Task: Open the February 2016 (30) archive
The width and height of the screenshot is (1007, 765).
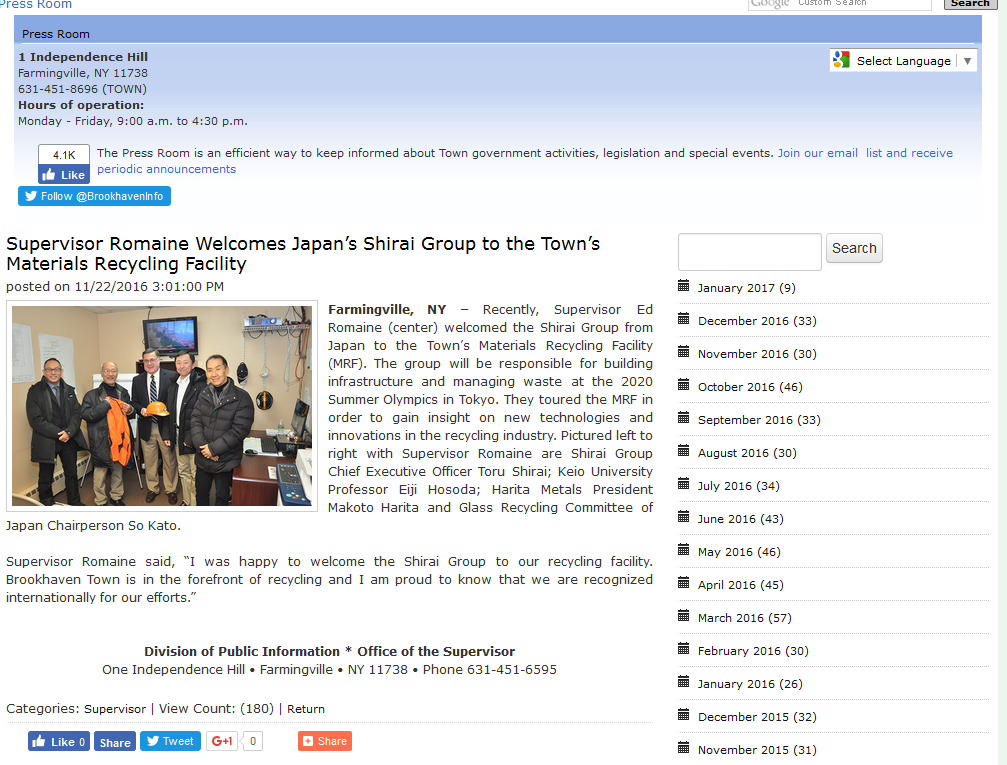Action: coord(753,651)
